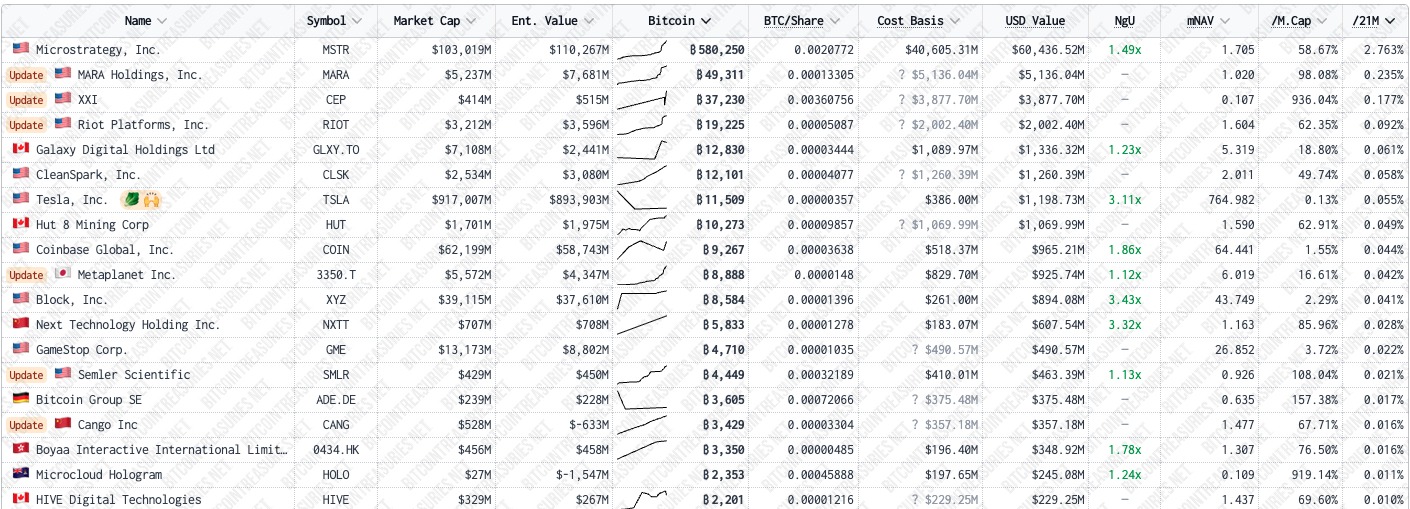
Task: Sort by the Ent. Value column header
Action: tap(552, 20)
